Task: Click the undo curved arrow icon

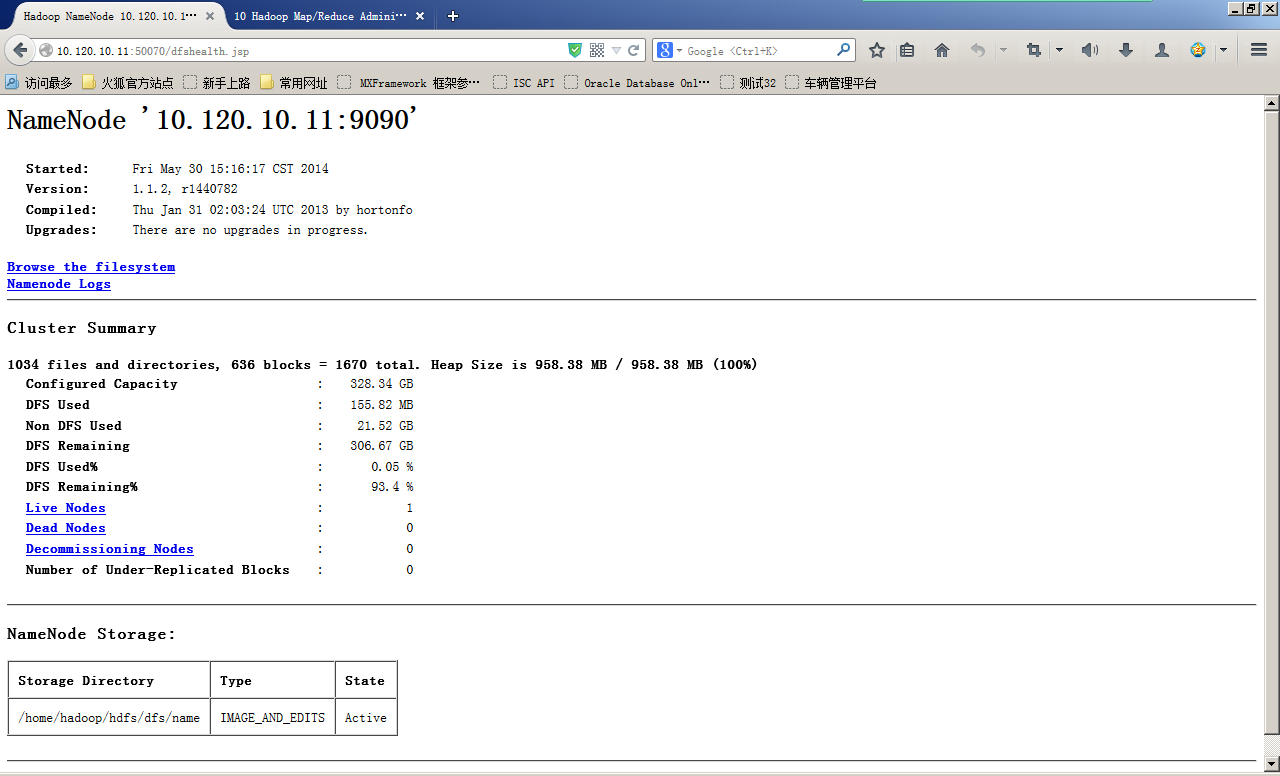Action: coord(977,50)
